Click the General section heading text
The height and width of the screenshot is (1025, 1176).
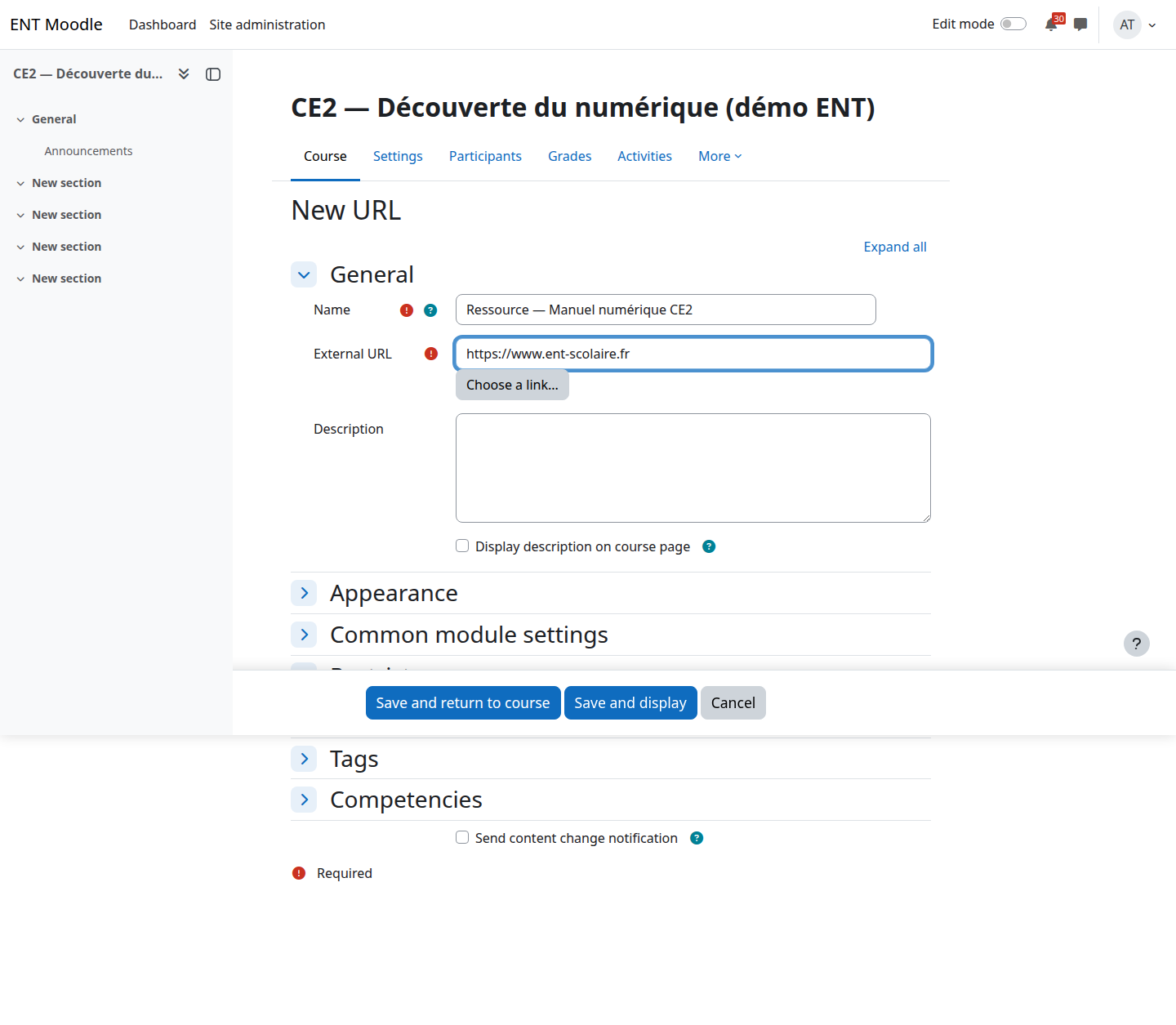pos(372,274)
